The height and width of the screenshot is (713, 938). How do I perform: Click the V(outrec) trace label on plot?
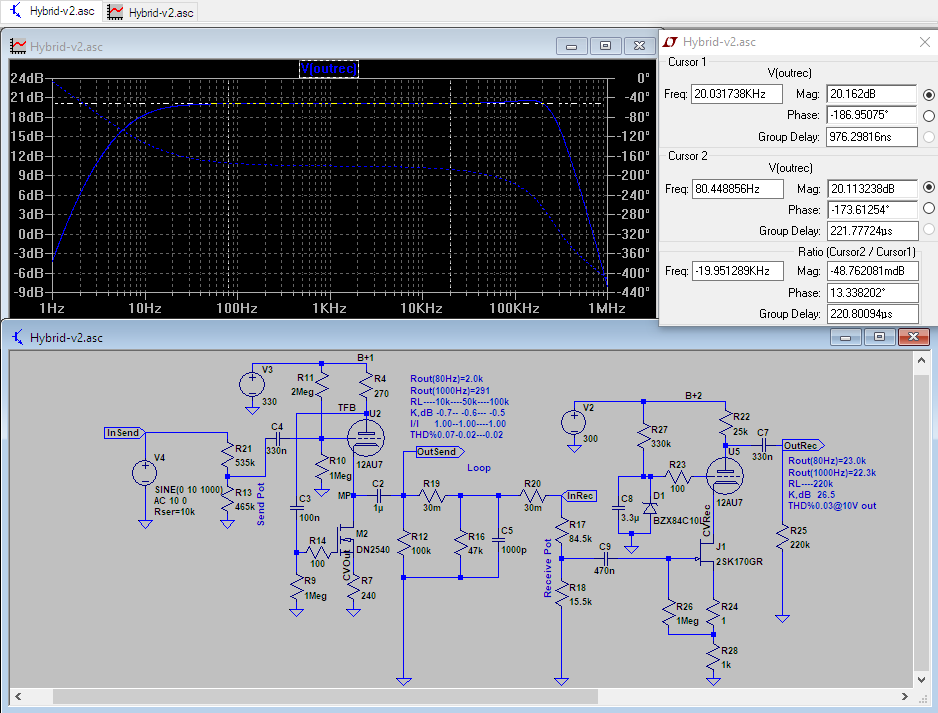tap(329, 68)
